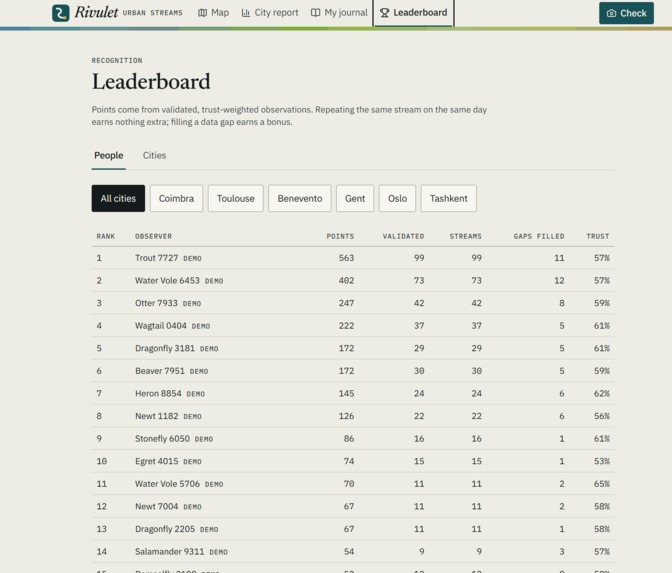Viewport: 672px width, 573px height.
Task: Select the People tab
Action: coord(108,156)
